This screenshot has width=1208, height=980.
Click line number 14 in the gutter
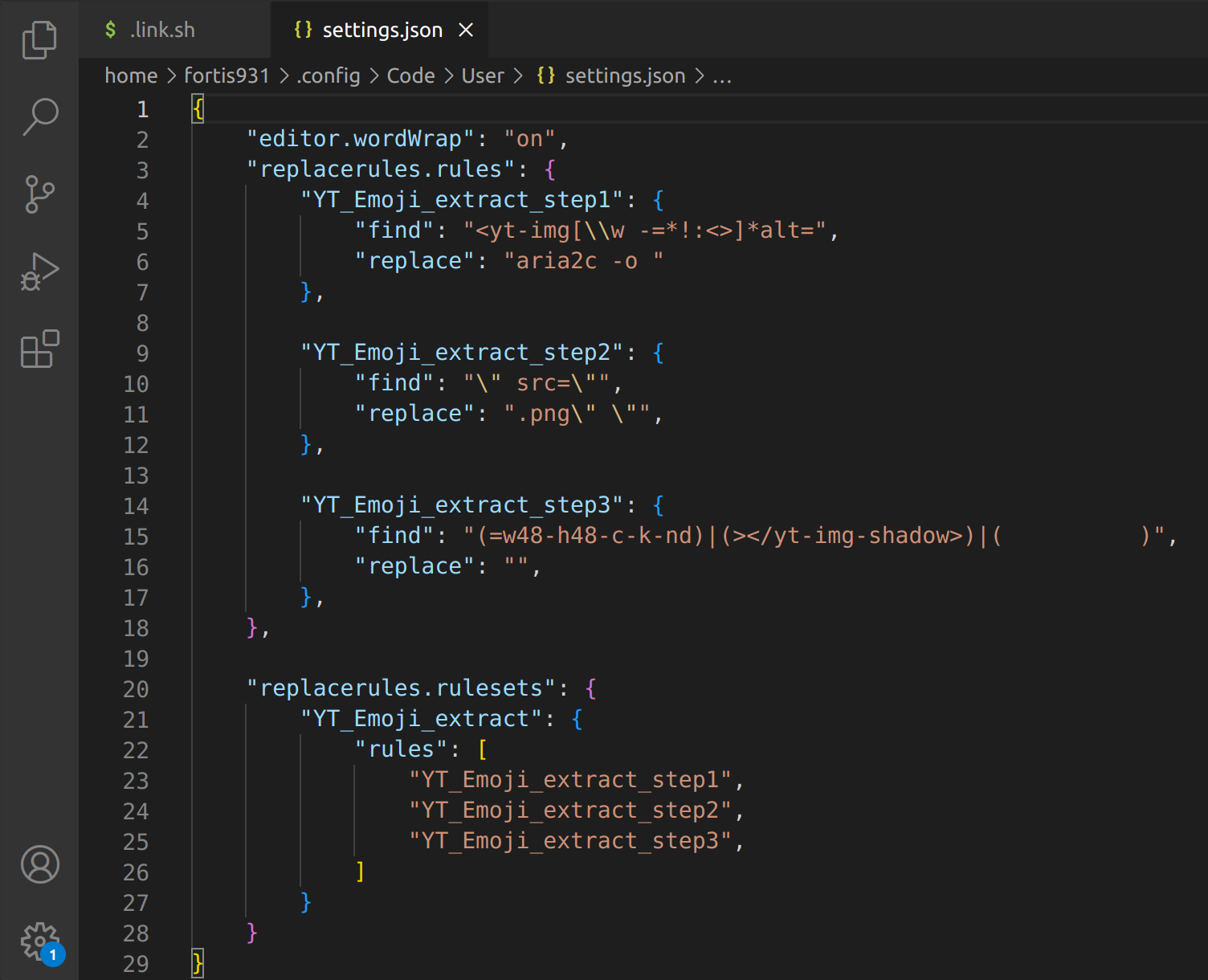136,506
